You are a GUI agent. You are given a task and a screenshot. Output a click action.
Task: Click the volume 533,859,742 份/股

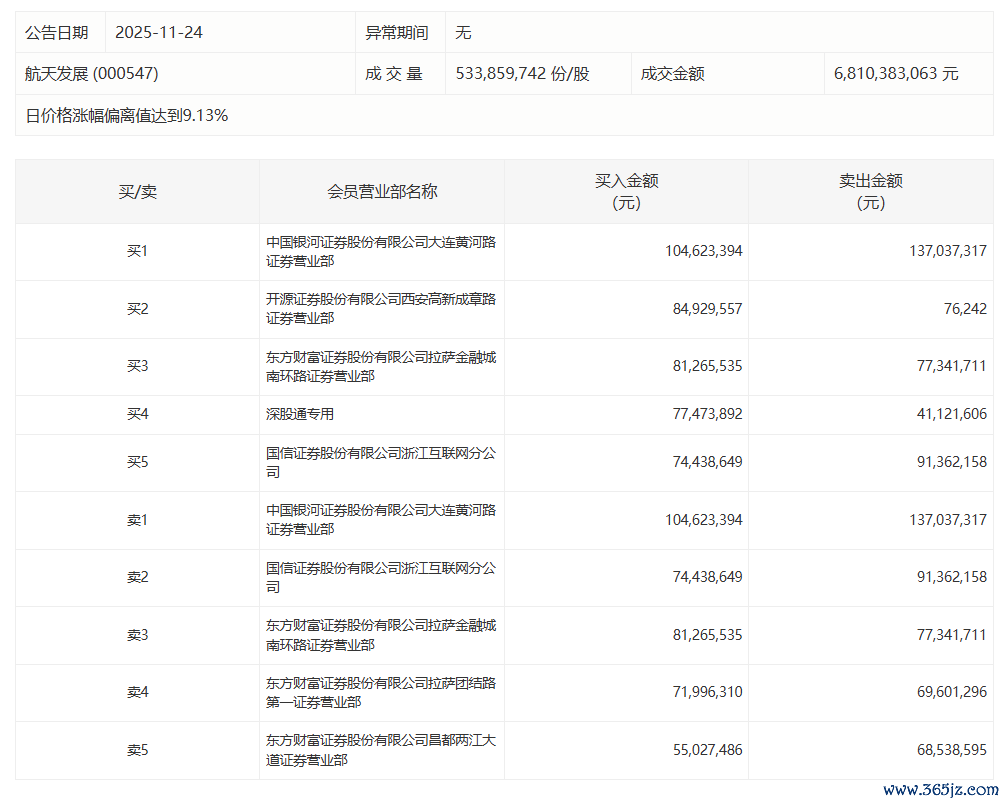pos(522,74)
